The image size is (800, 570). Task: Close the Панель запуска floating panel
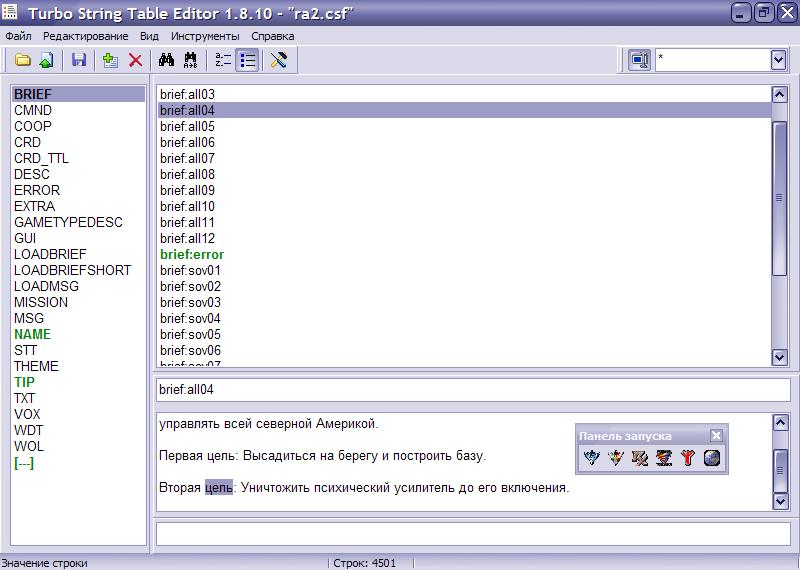point(716,435)
